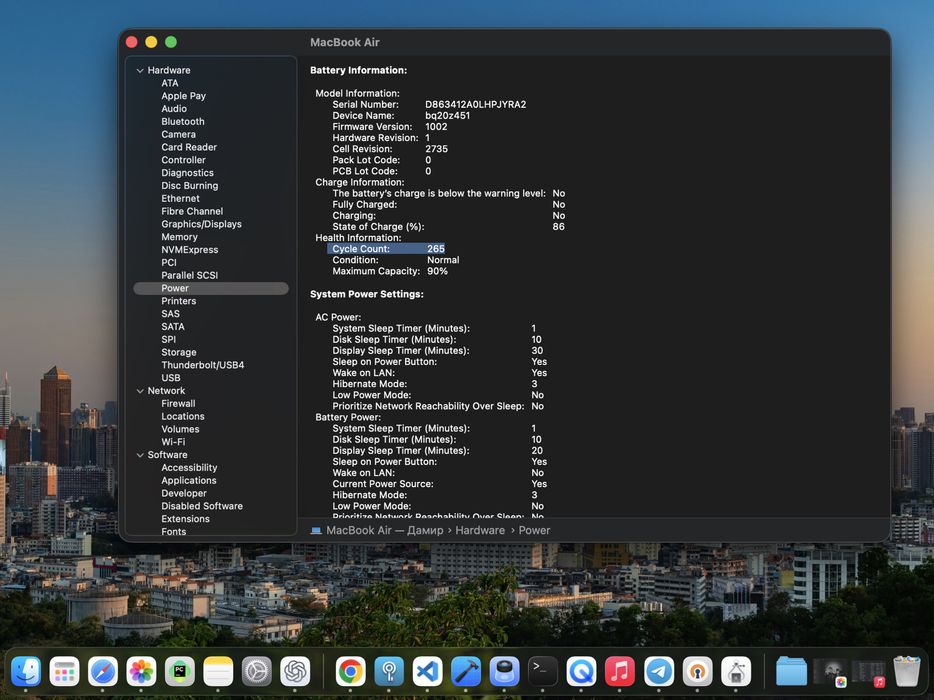The width and height of the screenshot is (934, 700).
Task: Select Camera under Hardware
Action: (178, 134)
